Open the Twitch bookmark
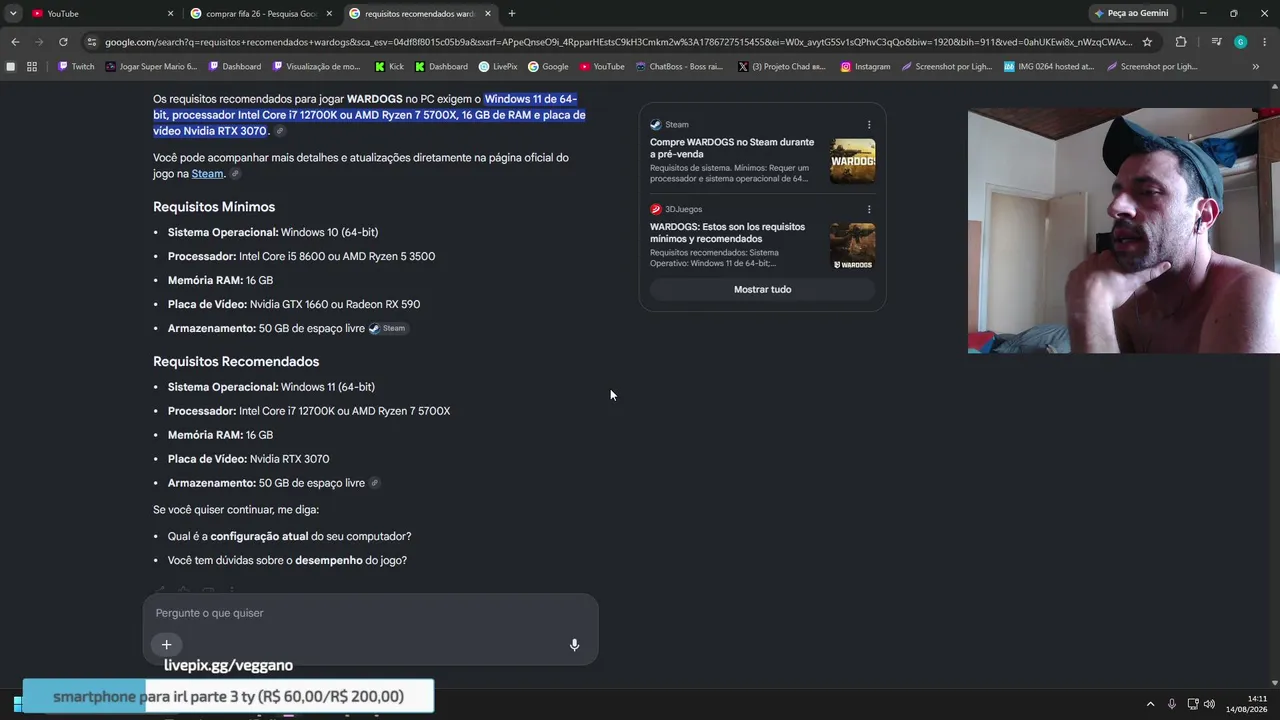The height and width of the screenshot is (720, 1280). pyautogui.click(x=76, y=67)
